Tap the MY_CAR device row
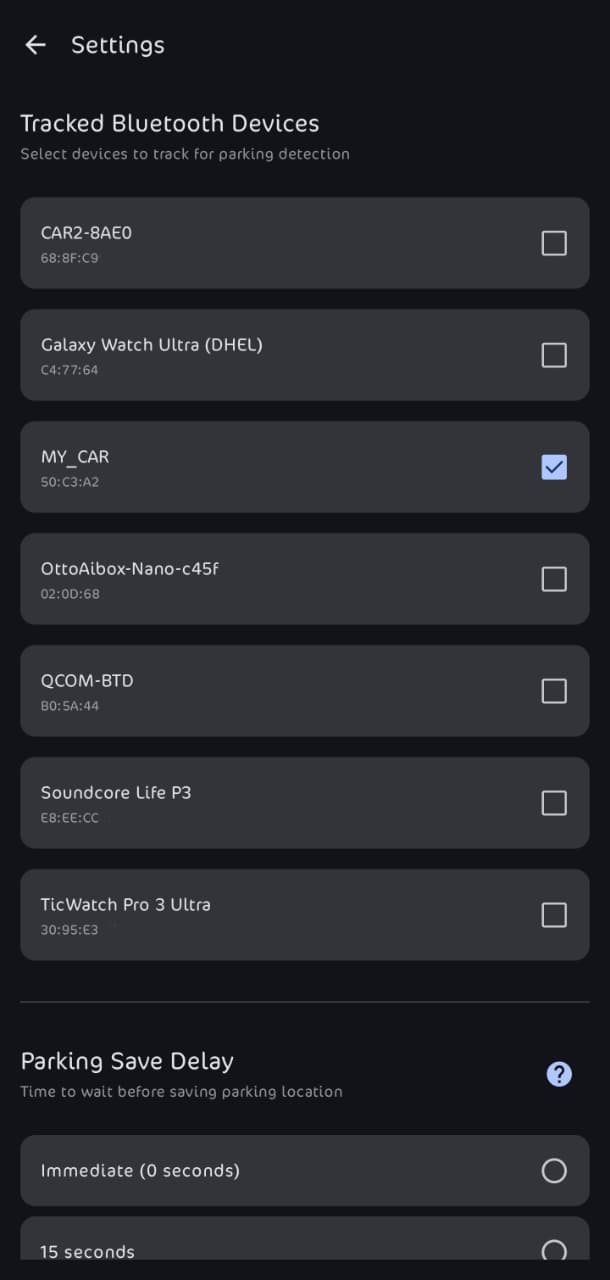 [x=250, y=467]
